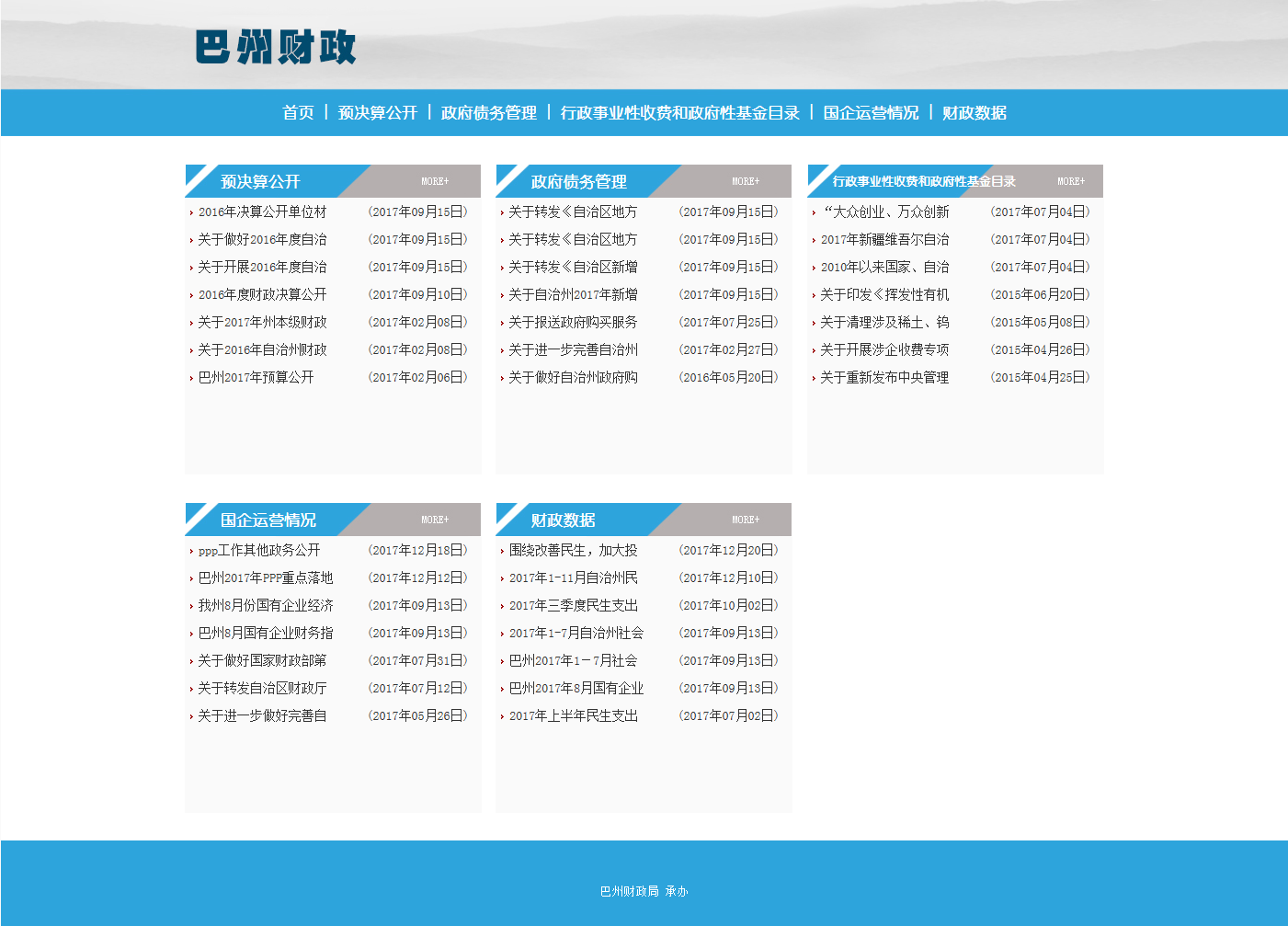This screenshot has width=1288, height=926.
Task: Open the article 巴州2017年预算公开
Action: [256, 378]
